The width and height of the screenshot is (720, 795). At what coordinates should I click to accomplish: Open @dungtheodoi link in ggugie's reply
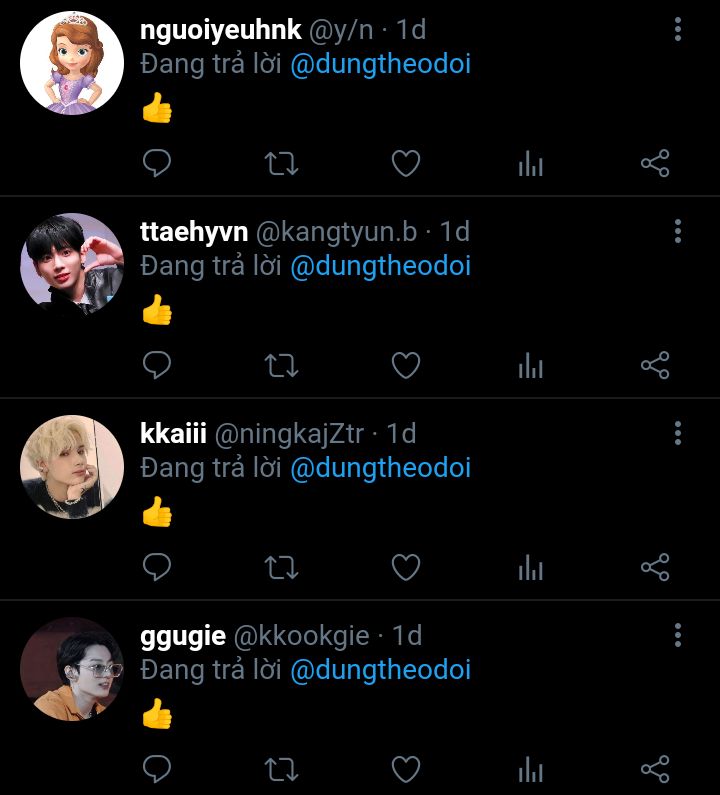click(x=381, y=670)
